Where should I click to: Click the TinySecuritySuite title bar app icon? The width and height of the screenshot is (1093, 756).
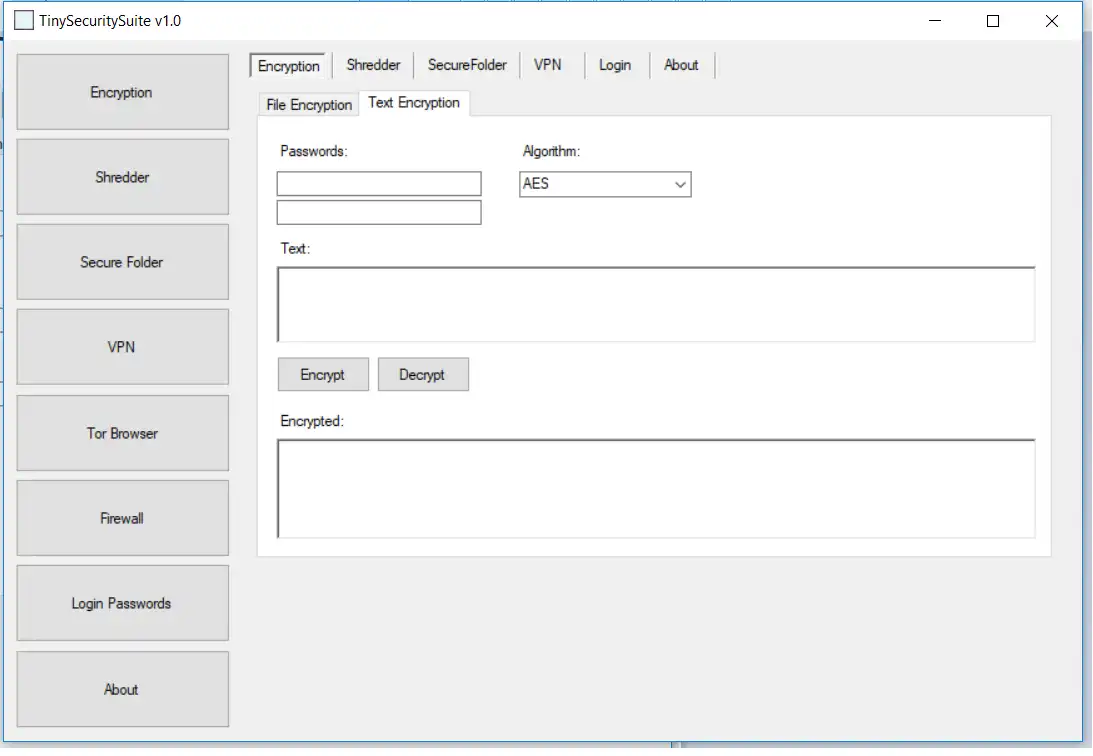pyautogui.click(x=24, y=20)
